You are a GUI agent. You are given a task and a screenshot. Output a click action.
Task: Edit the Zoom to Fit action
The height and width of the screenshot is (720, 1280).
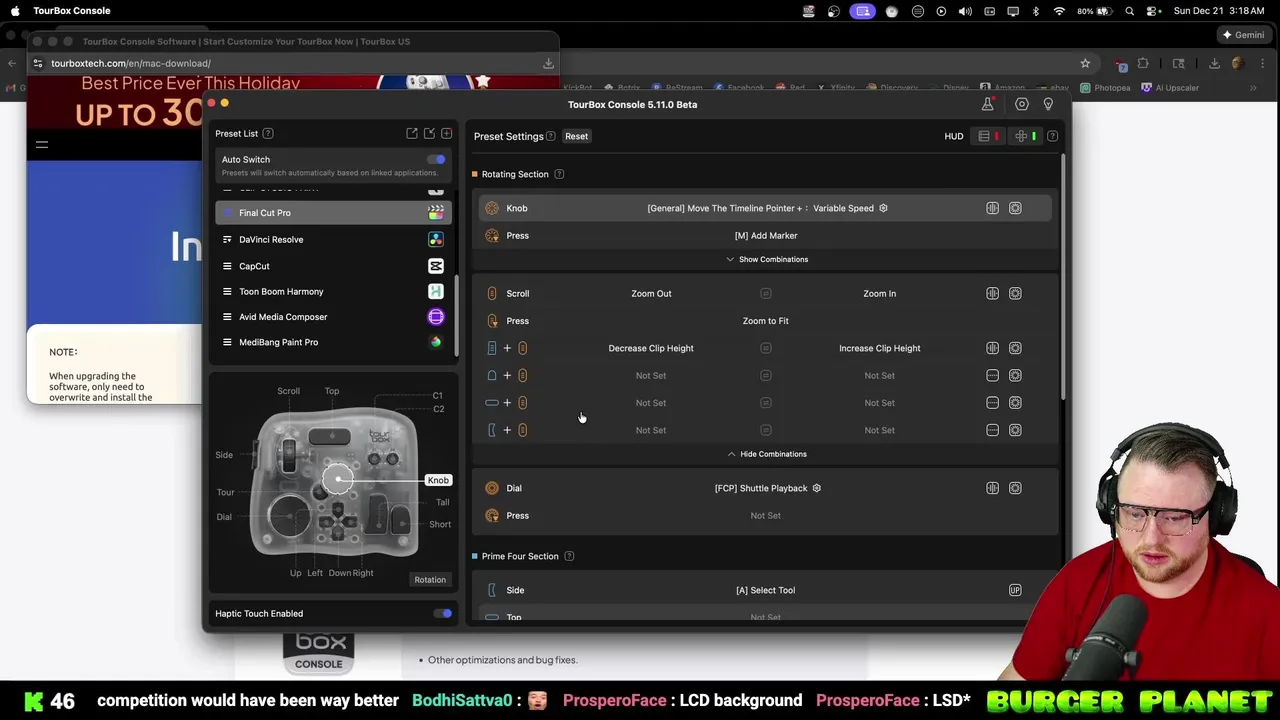766,321
